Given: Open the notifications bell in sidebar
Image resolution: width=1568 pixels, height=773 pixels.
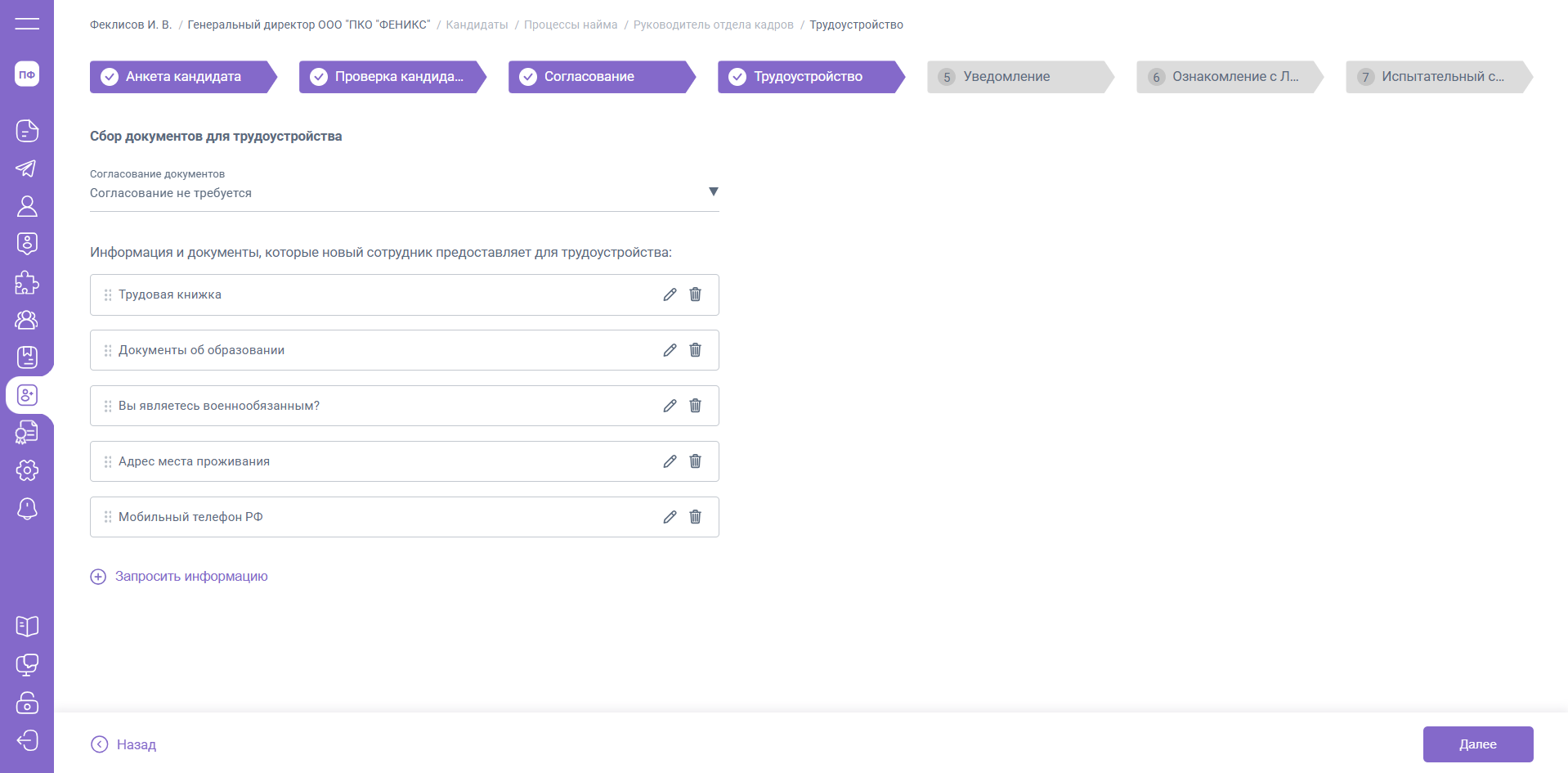Looking at the screenshot, I should point(27,509).
